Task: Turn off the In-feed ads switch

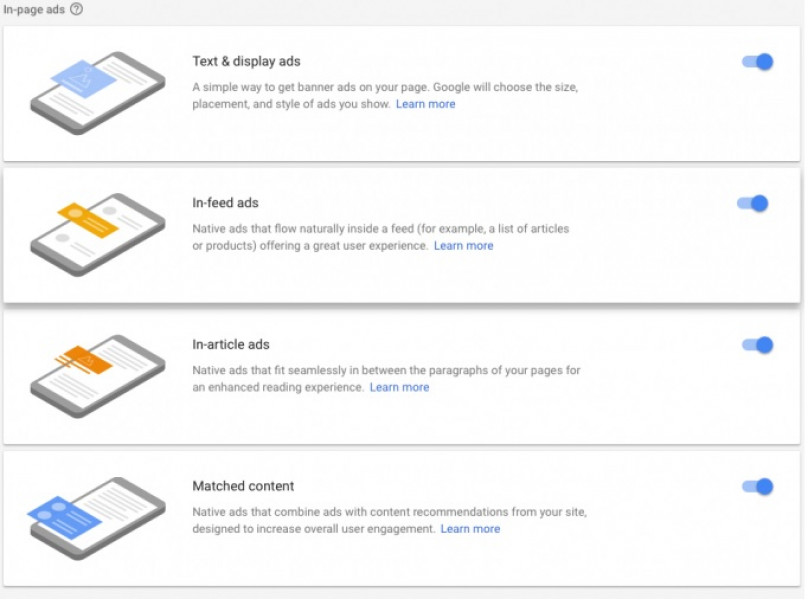Action: 752,203
